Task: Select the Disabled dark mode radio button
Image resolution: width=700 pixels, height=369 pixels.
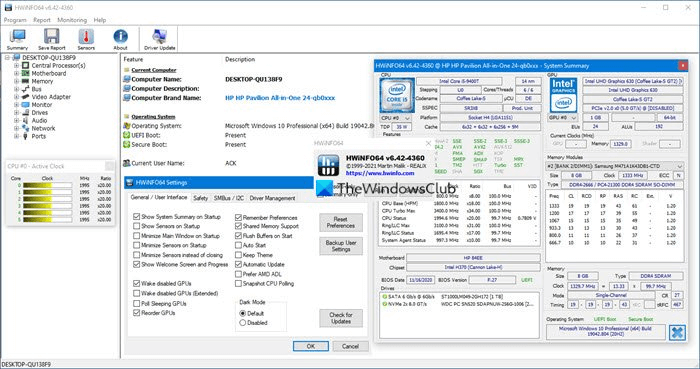Action: (x=243, y=323)
